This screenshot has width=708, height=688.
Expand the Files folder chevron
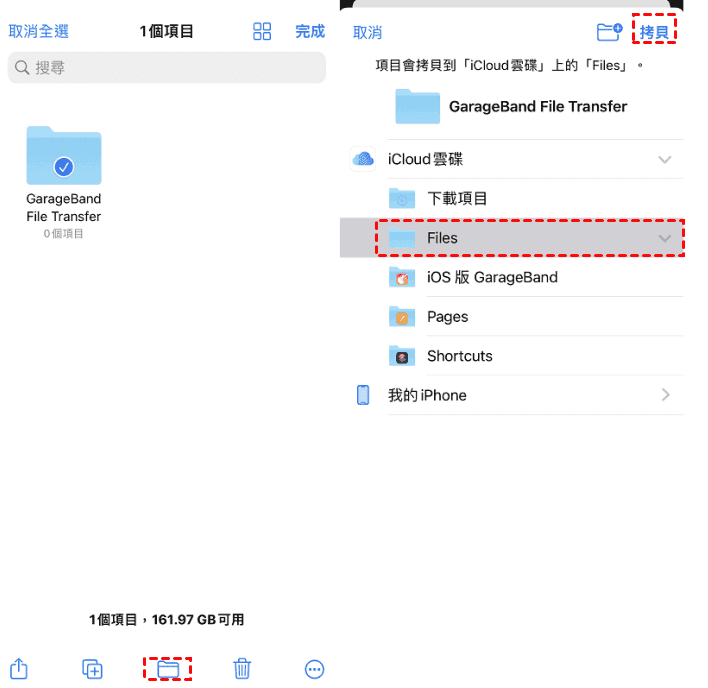pyautogui.click(x=664, y=238)
